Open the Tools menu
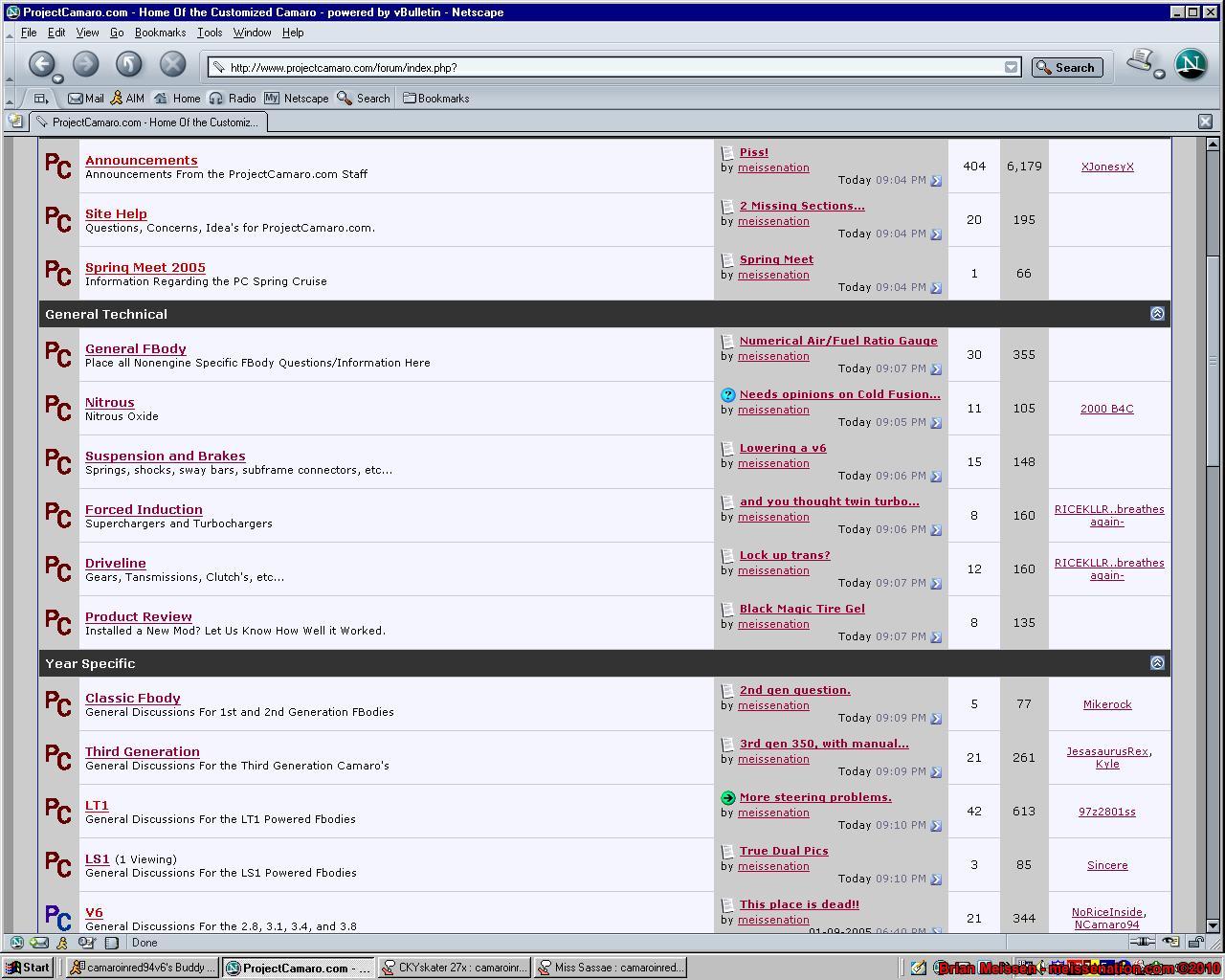Viewport: 1225px width, 980px height. click(x=210, y=33)
